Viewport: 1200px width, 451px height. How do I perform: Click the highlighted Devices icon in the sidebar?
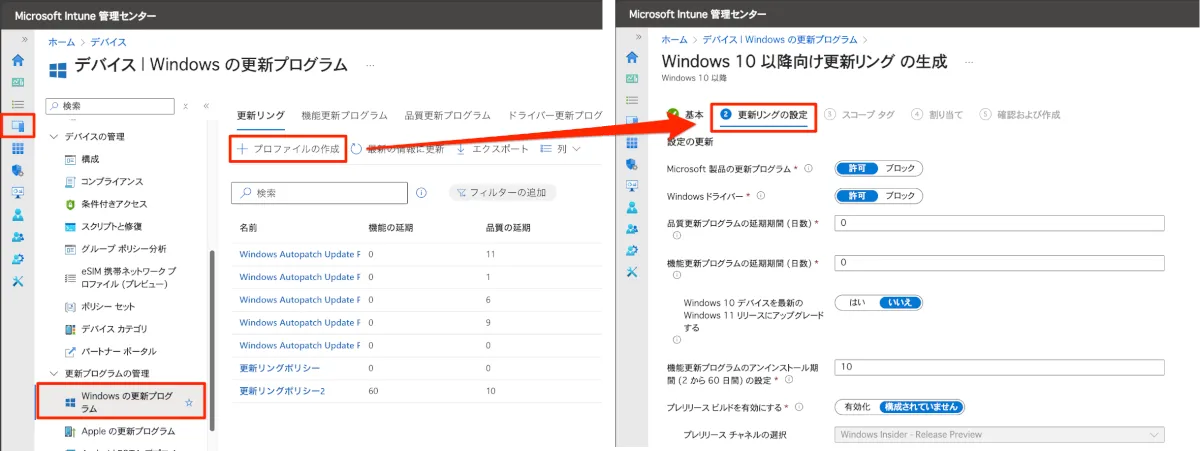tap(17, 126)
